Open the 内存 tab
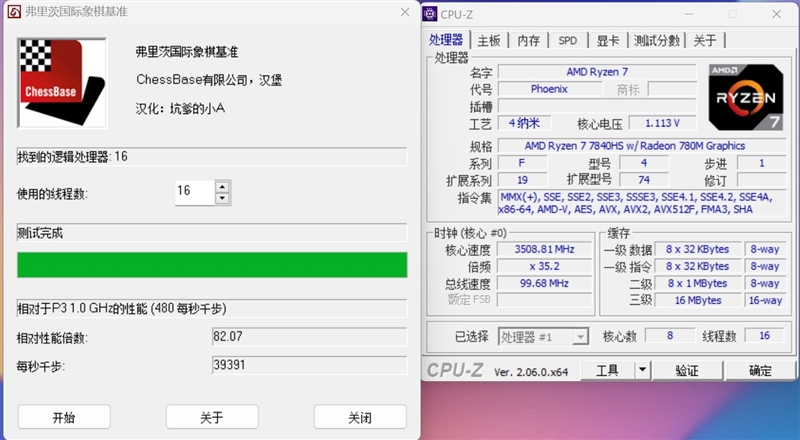 (x=529, y=40)
